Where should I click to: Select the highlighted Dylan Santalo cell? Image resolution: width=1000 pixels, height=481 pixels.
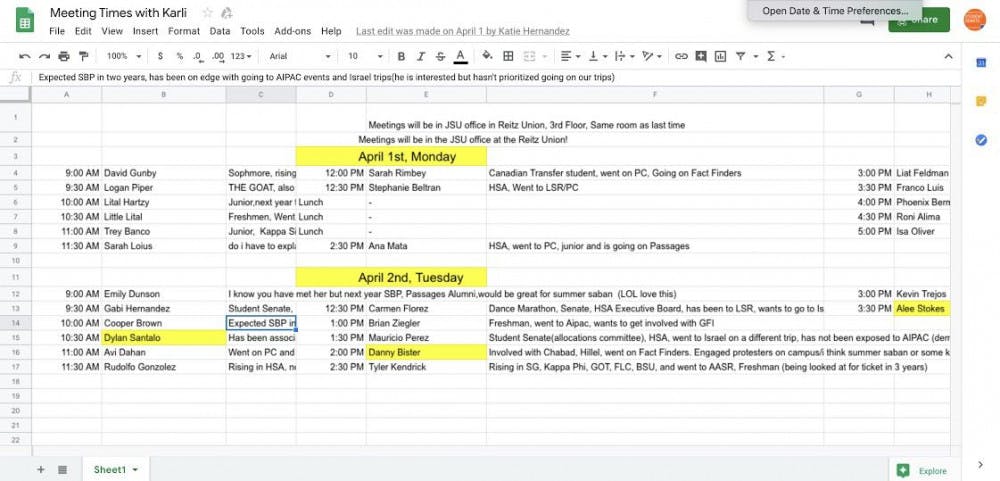click(163, 337)
